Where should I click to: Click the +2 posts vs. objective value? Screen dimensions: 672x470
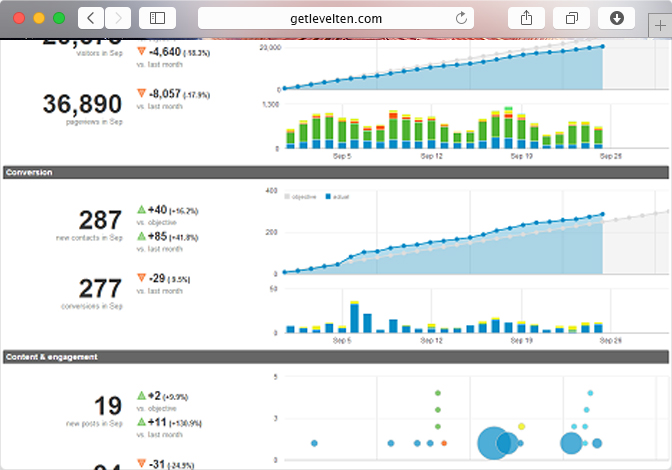point(154,396)
